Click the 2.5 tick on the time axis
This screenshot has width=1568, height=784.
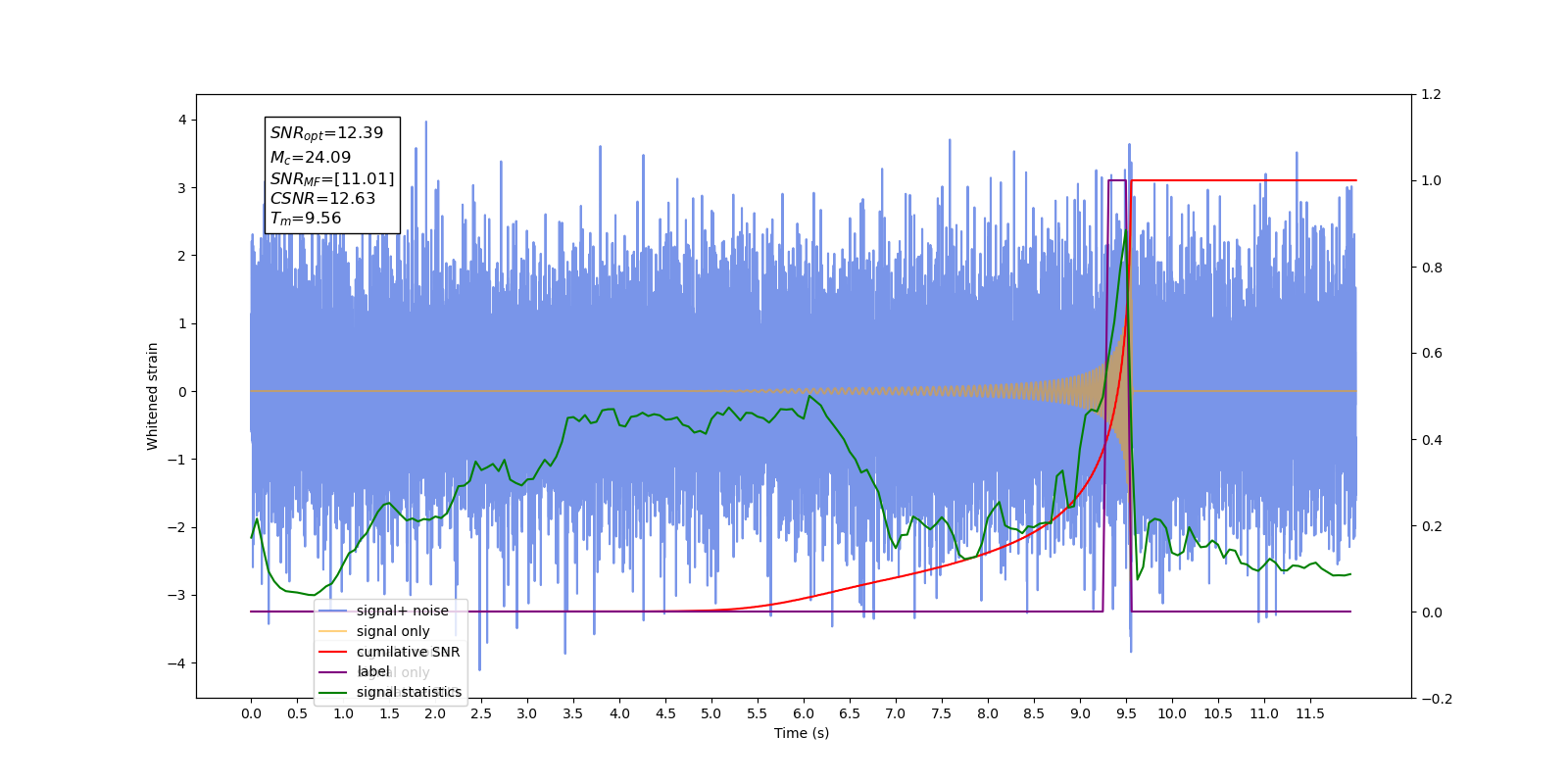pos(481,713)
